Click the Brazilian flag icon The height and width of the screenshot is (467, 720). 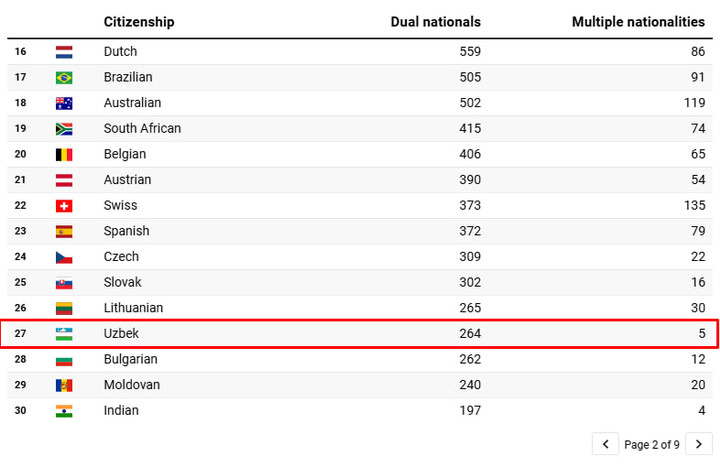(64, 78)
